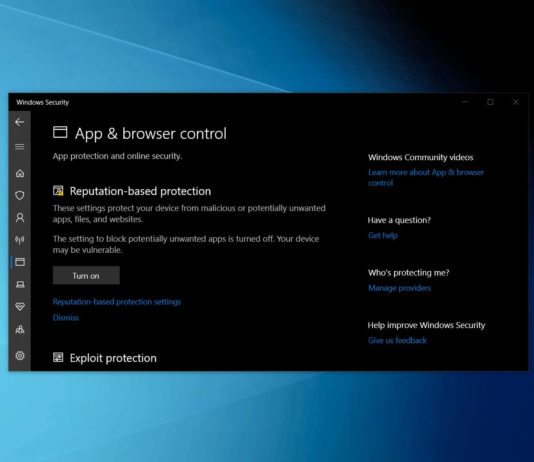This screenshot has width=534, height=462.
Task: Open Firewall & network protection icon
Action: coord(20,240)
